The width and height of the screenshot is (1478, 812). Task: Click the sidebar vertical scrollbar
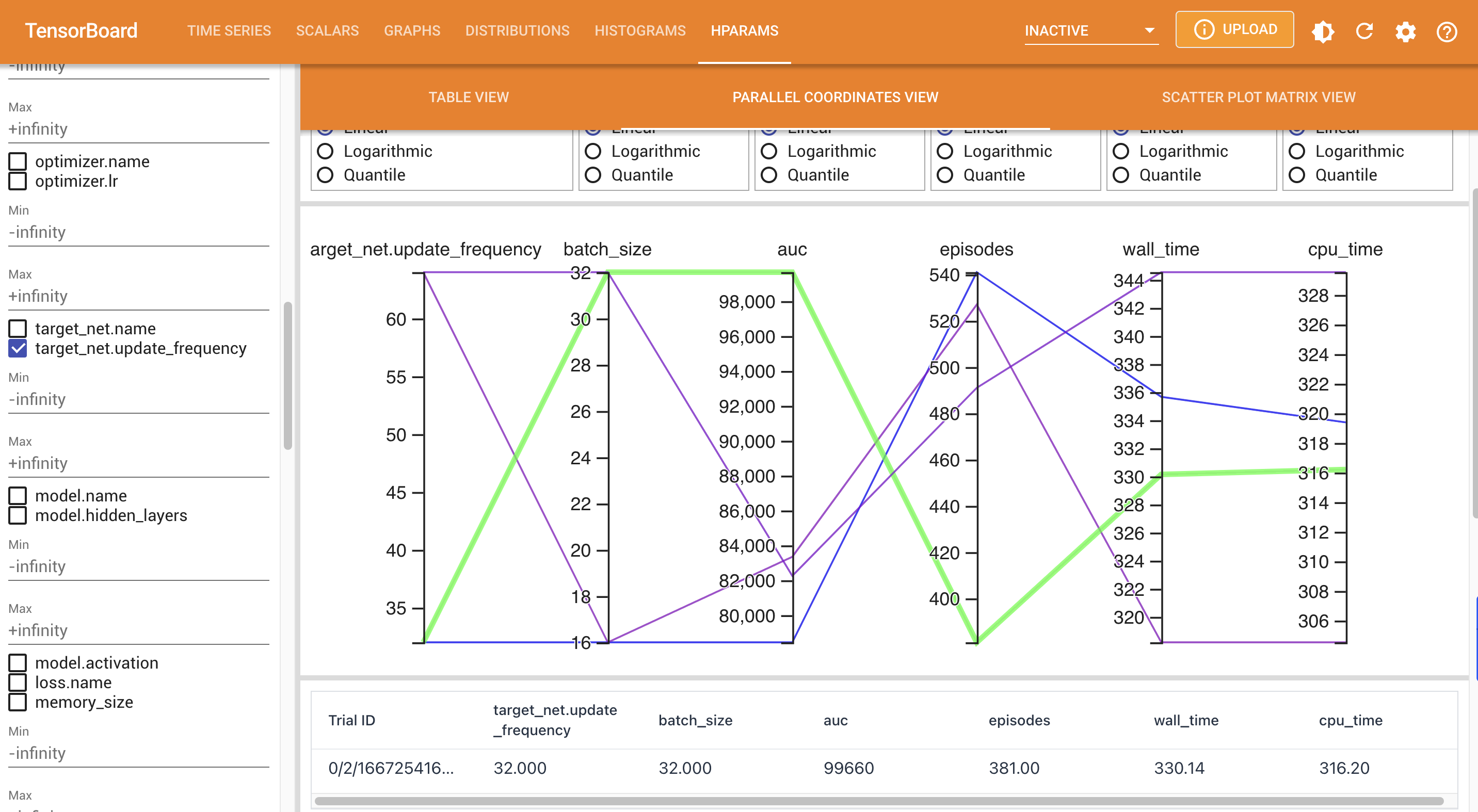click(288, 376)
